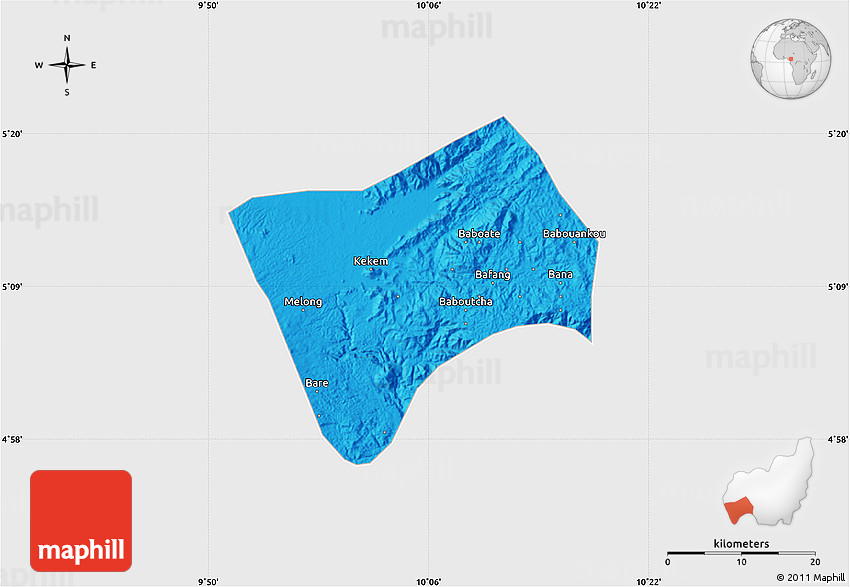Click the 10°06' longitude label at the top
Image resolution: width=850 pixels, height=587 pixels.
click(x=428, y=6)
